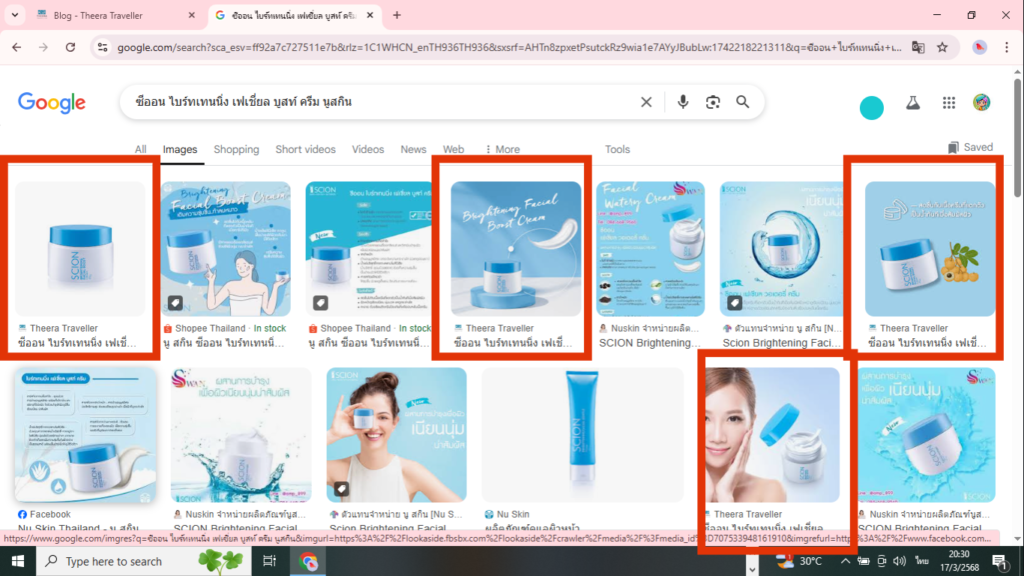This screenshot has height=576, width=1024.
Task: Translate the page via the address bar icon
Action: pyautogui.click(x=920, y=46)
